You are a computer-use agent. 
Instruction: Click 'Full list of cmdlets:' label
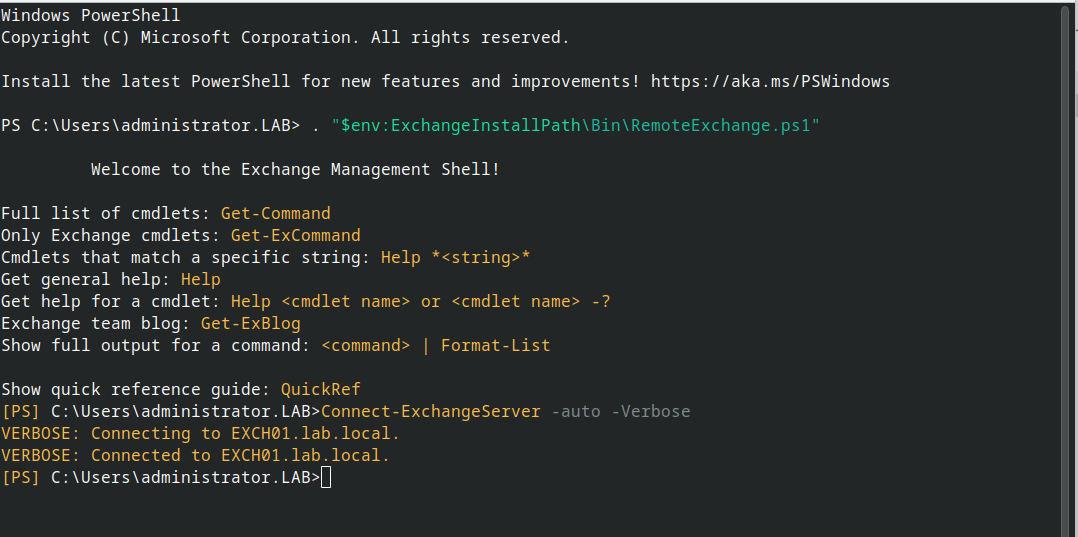(x=106, y=213)
